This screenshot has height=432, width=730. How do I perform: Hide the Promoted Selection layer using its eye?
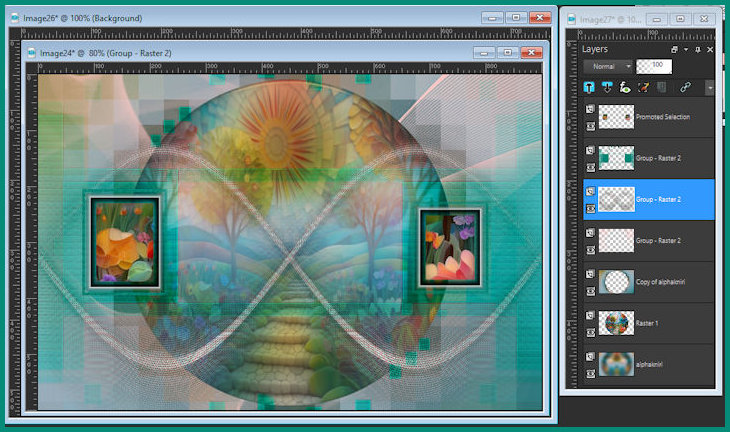click(590, 125)
